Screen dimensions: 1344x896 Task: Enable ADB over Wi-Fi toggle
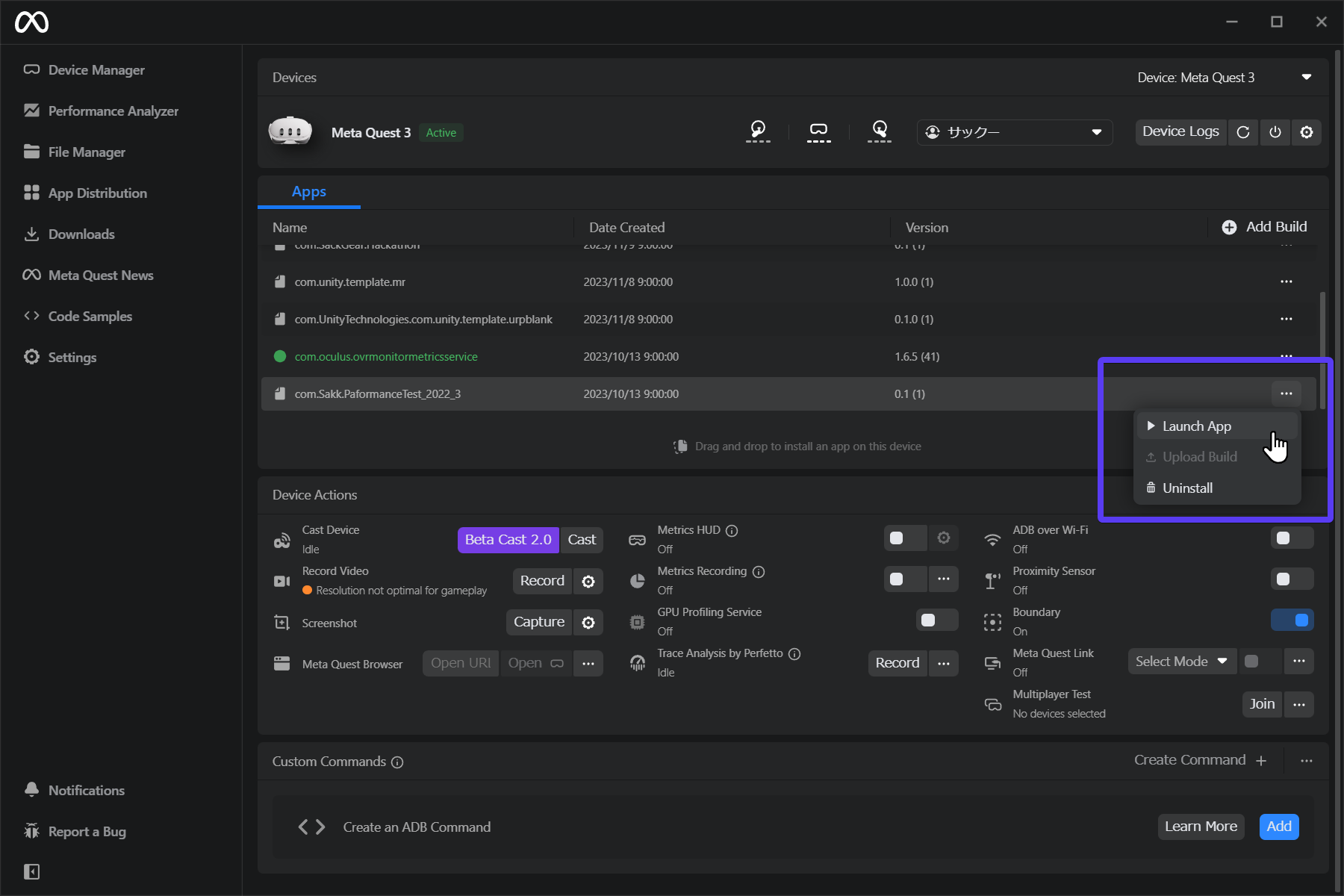(x=1291, y=538)
